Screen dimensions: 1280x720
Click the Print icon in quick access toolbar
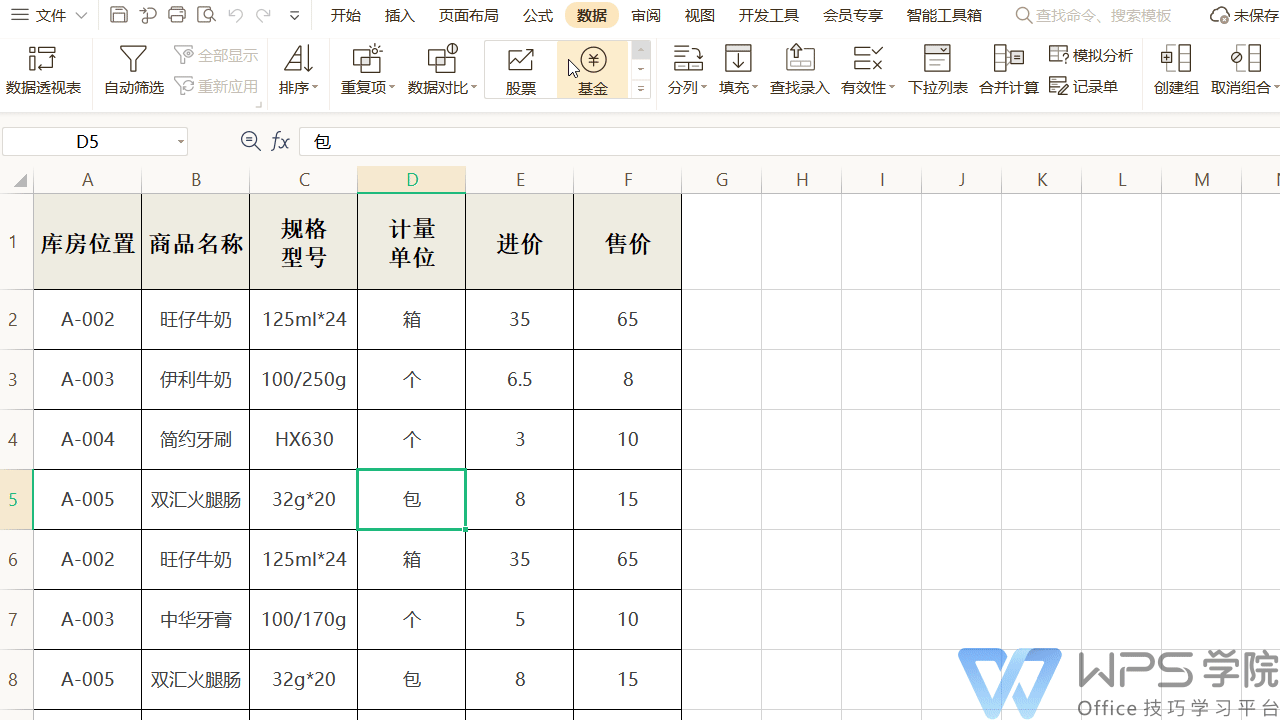tap(177, 15)
